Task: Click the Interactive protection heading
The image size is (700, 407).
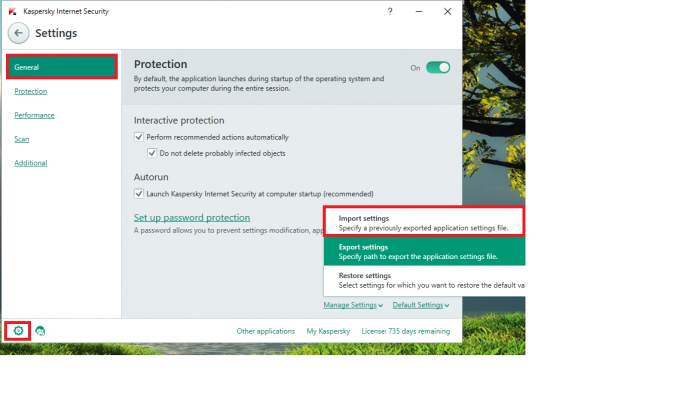Action: 179,120
